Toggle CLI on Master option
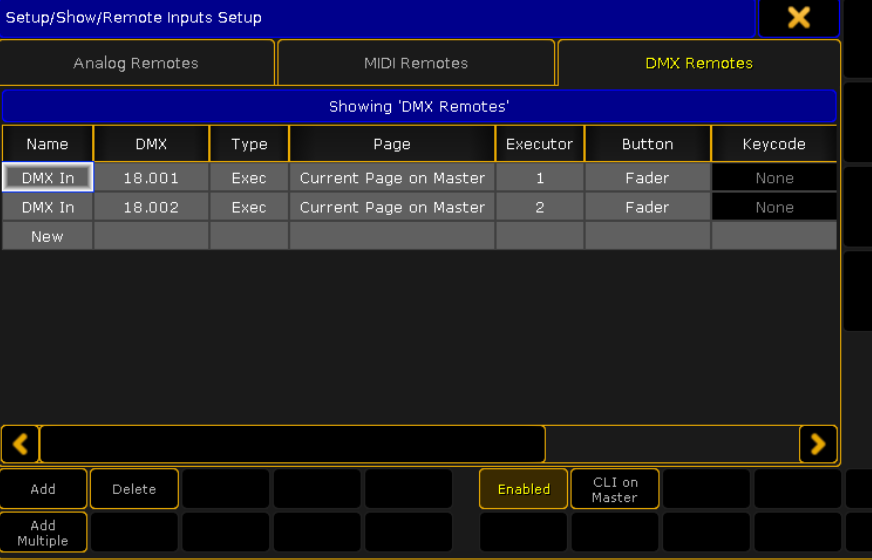Viewport: 872px width, 560px height. (x=615, y=489)
